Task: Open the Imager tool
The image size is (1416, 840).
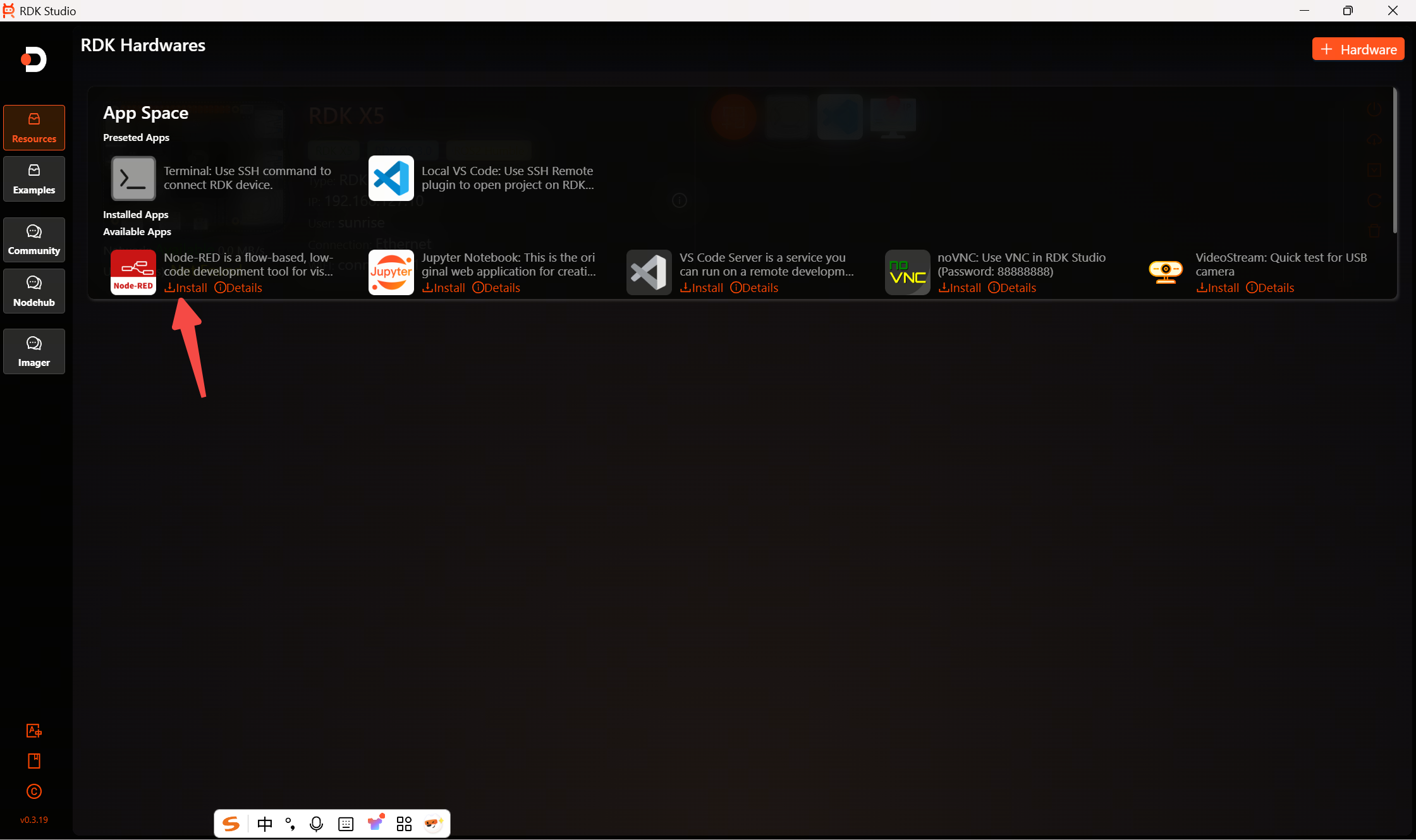Action: click(x=34, y=351)
